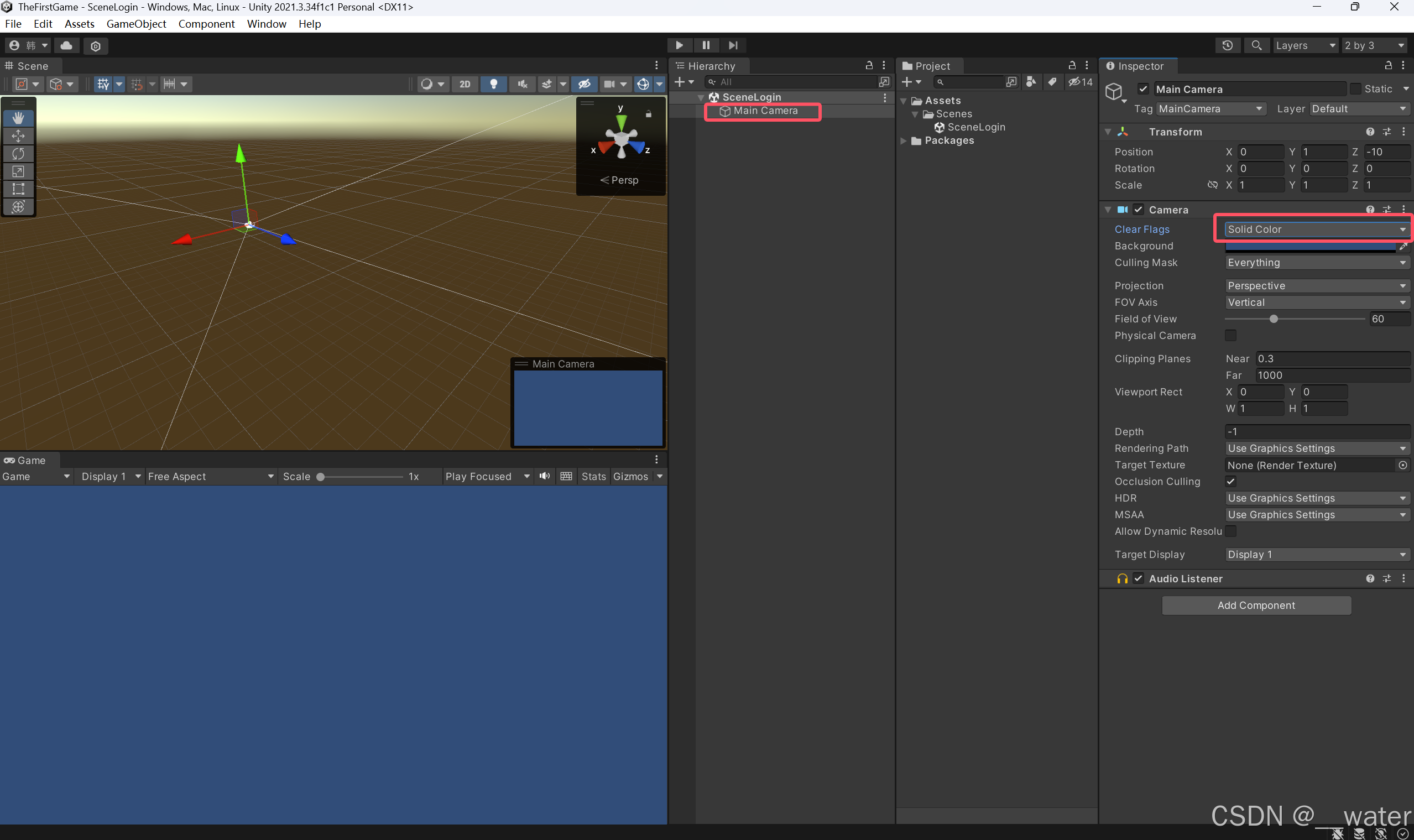
Task: Toggle the Static checkbox
Action: click(x=1356, y=89)
